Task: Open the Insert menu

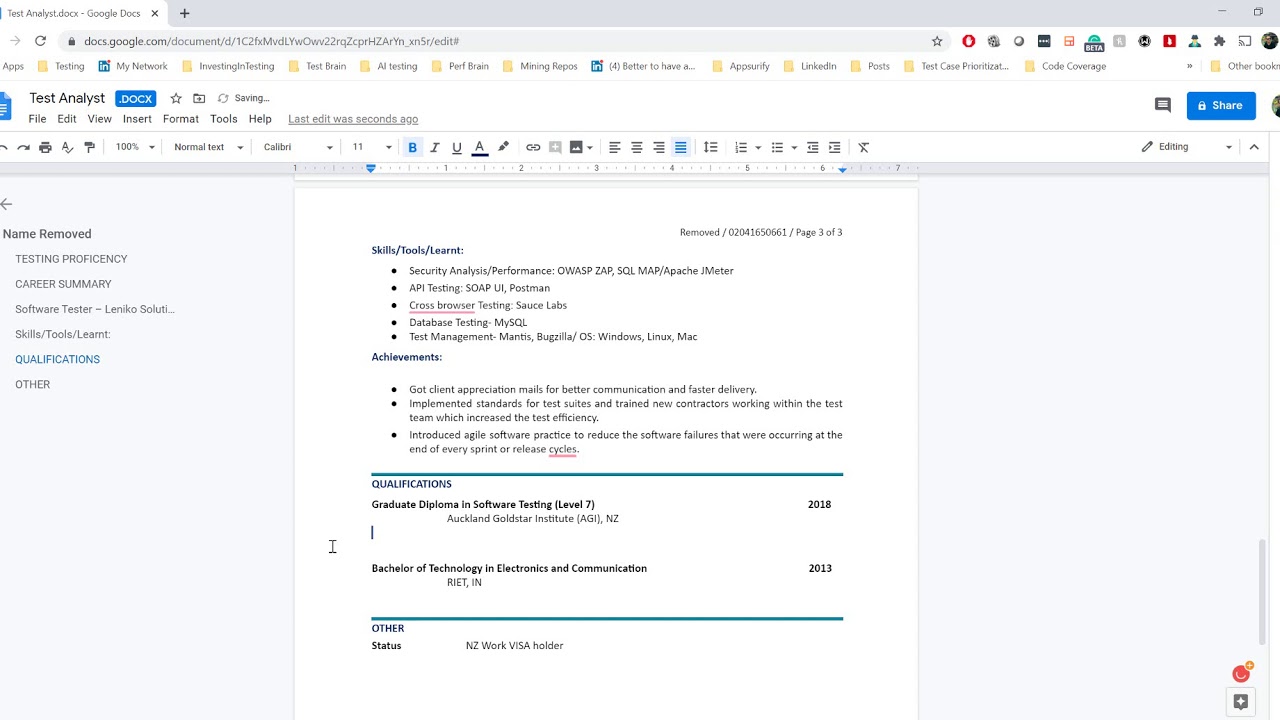Action: click(x=137, y=119)
